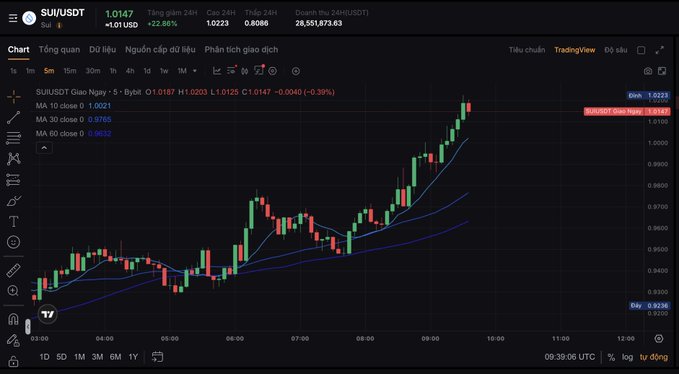Open the Phân tích giao dịch tab
The width and height of the screenshot is (679, 374).
[x=241, y=50]
